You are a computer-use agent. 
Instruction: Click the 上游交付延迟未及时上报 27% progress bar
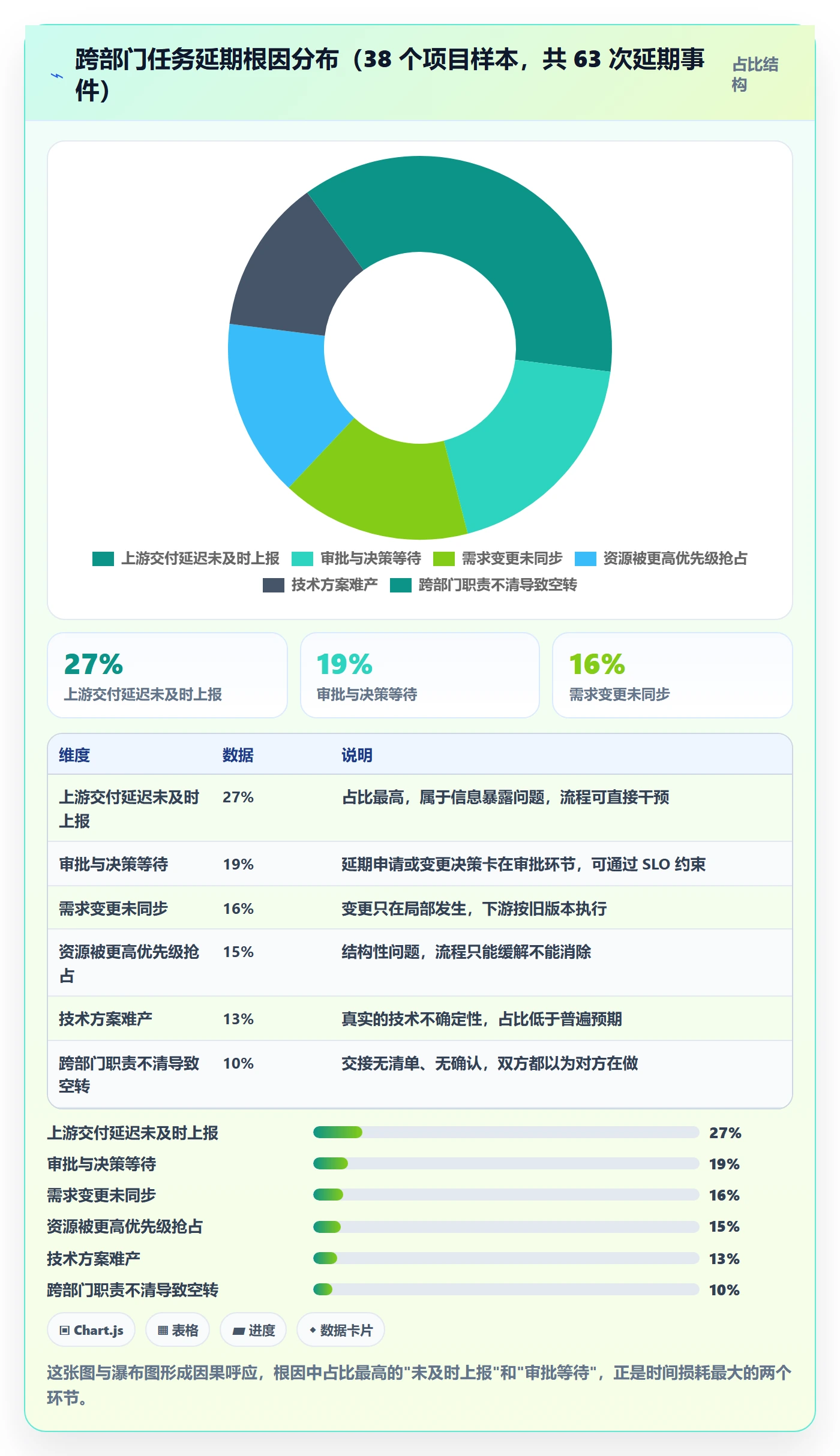[506, 1132]
